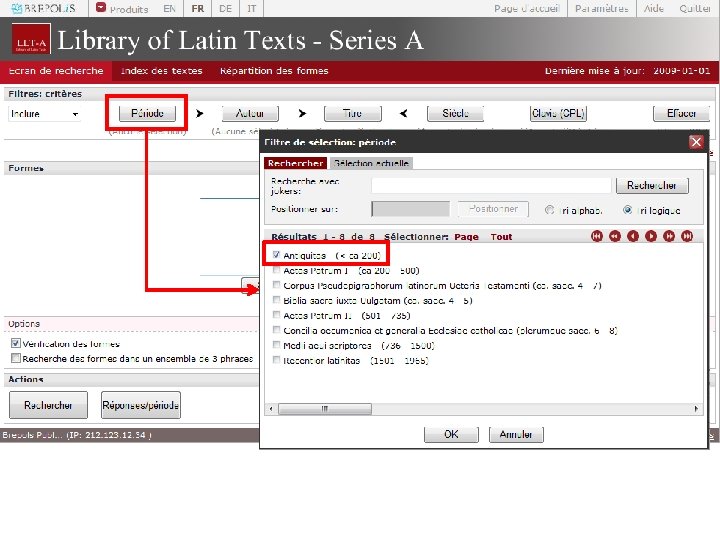Open Ecran de recherche tab
Viewport: 720px width, 540px height.
coord(56,71)
